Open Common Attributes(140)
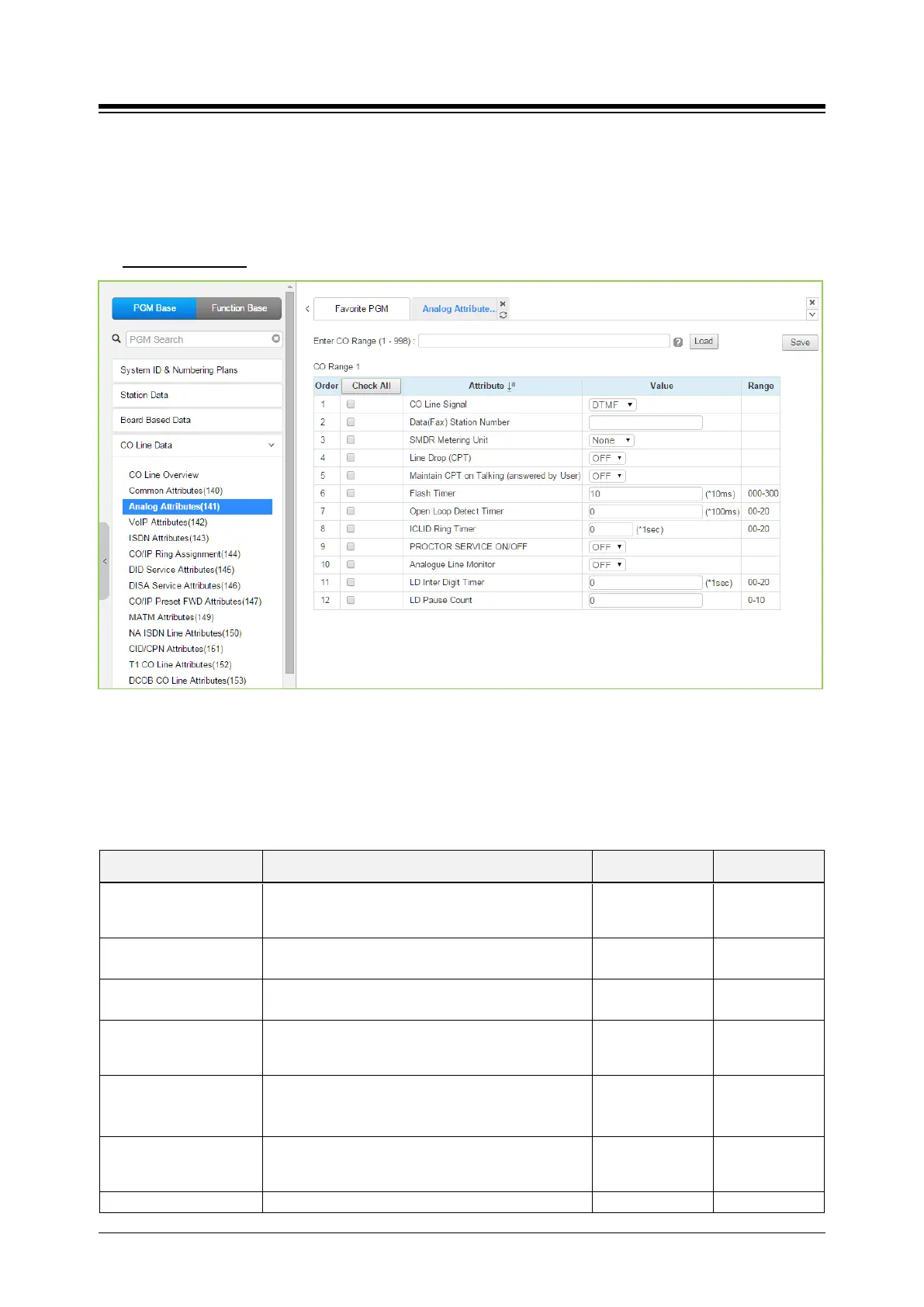The height and width of the screenshot is (1307, 924). (175, 491)
